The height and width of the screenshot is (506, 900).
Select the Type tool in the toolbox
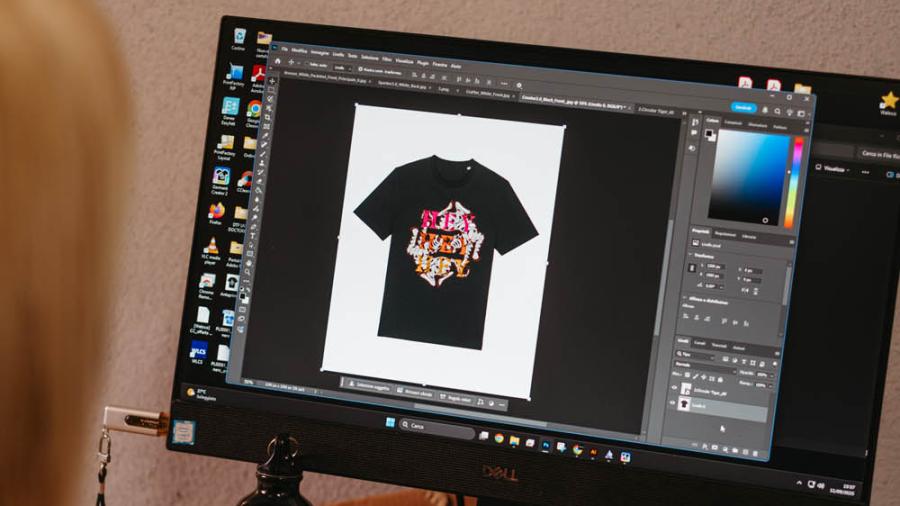click(253, 236)
